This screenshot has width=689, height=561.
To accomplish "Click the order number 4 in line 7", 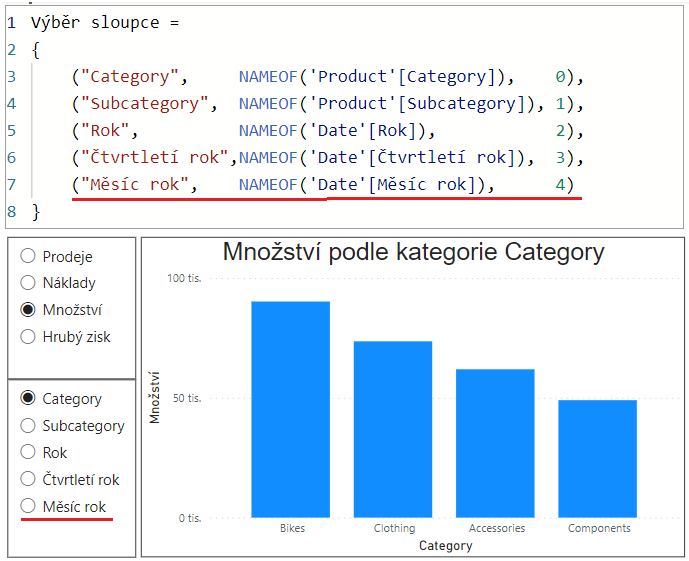I will [x=560, y=185].
